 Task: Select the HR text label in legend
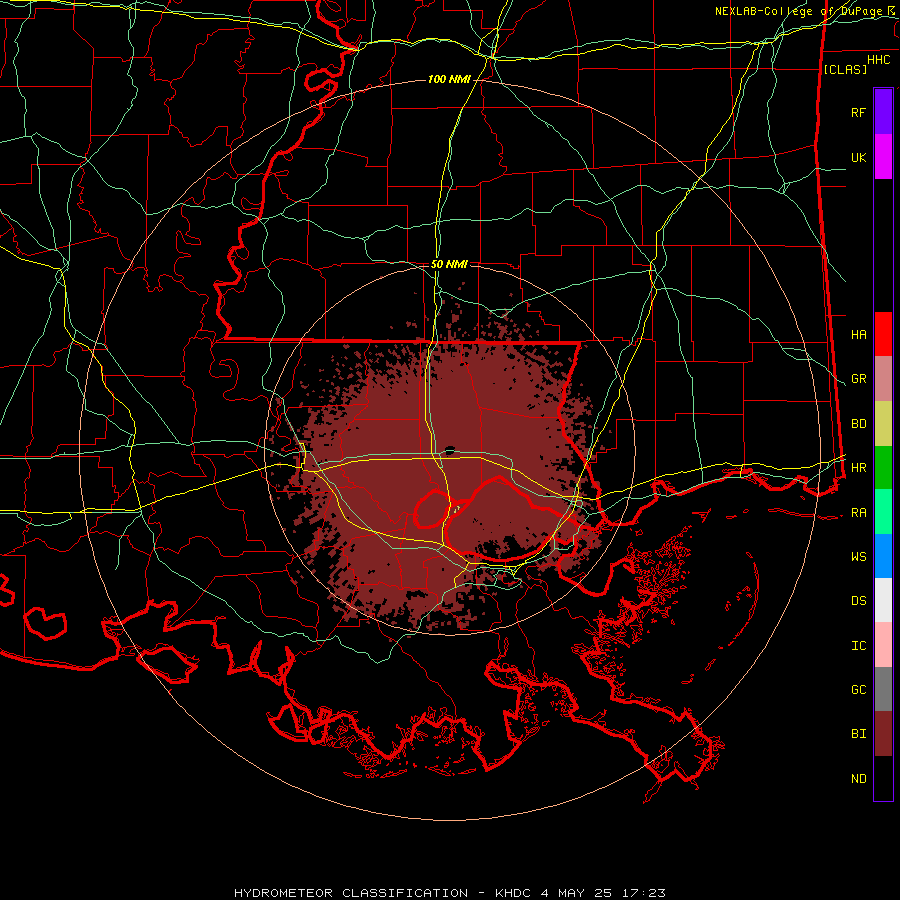point(858,468)
